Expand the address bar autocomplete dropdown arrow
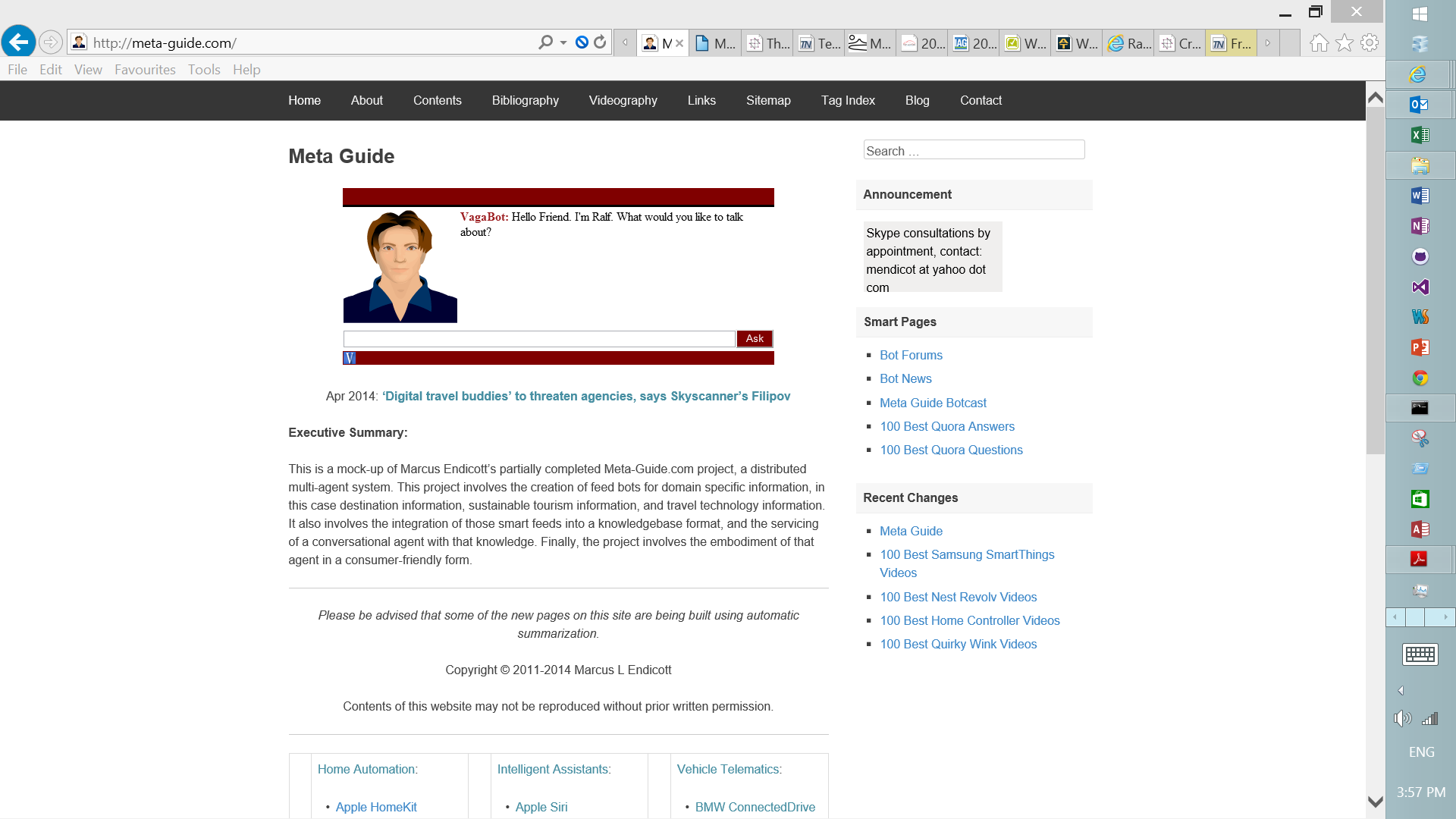Screen dimensions: 1456x819 click(x=563, y=42)
